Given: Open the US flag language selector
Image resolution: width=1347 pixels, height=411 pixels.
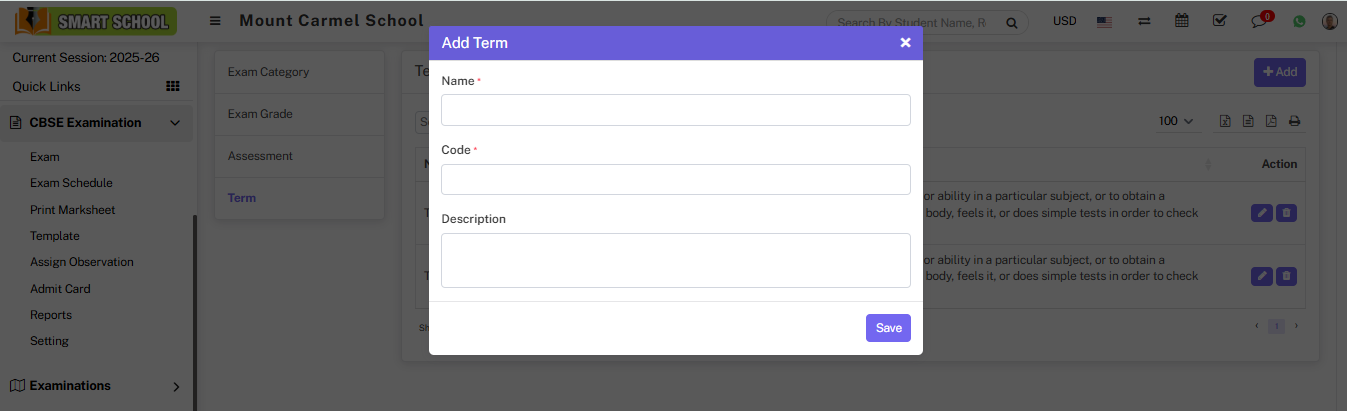Looking at the screenshot, I should 1104,21.
